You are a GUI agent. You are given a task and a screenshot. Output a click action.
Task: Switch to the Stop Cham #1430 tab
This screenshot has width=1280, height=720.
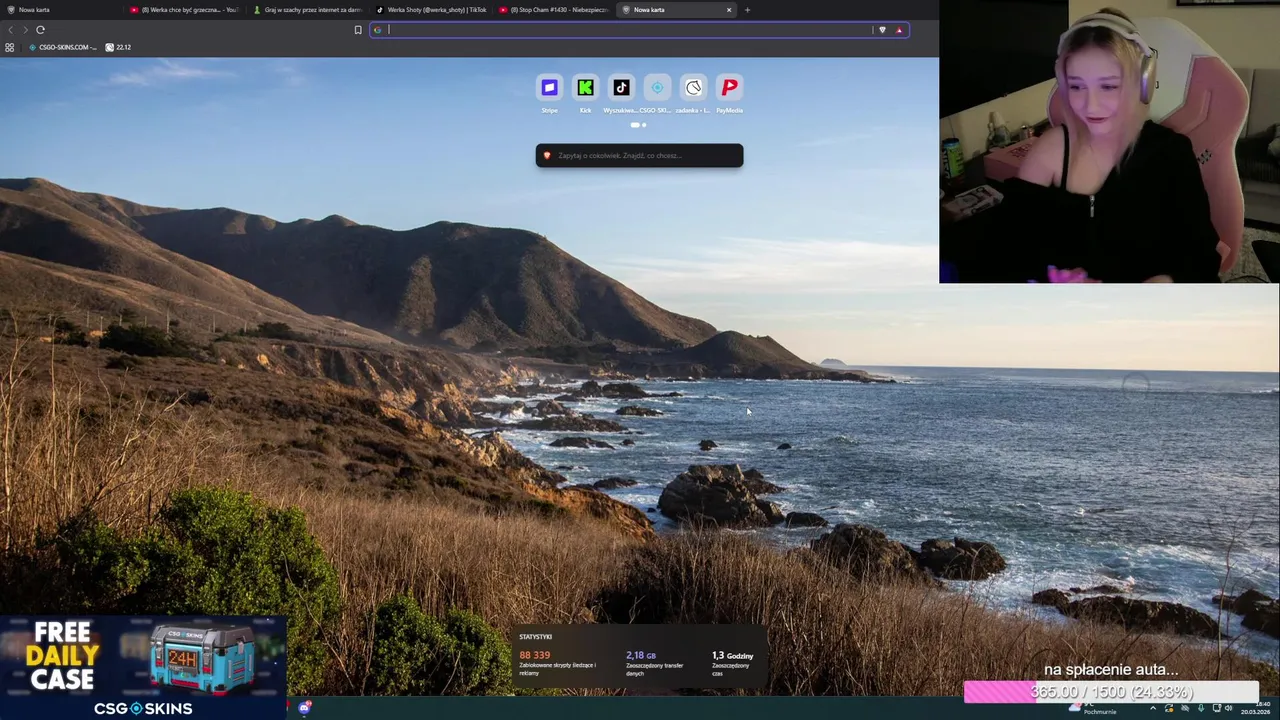pyautogui.click(x=553, y=10)
